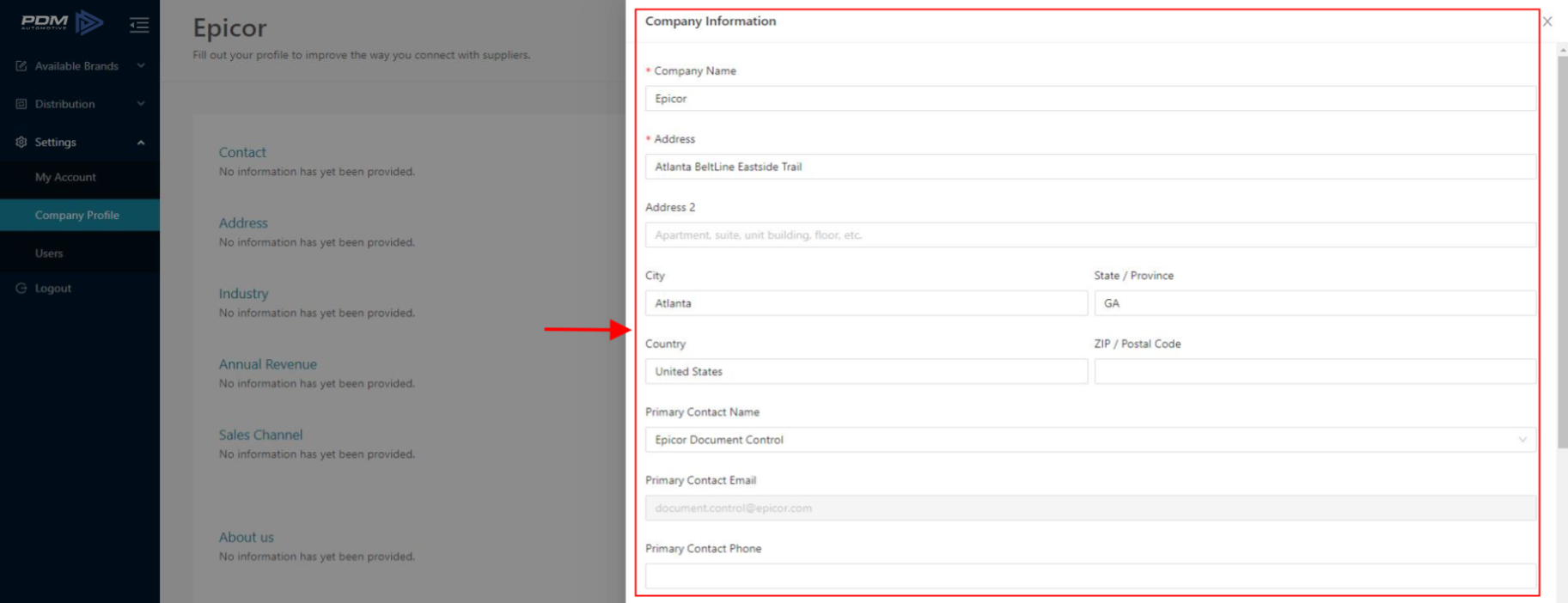The width and height of the screenshot is (1568, 603).
Task: Open the Available Brands menu
Action: [80, 66]
